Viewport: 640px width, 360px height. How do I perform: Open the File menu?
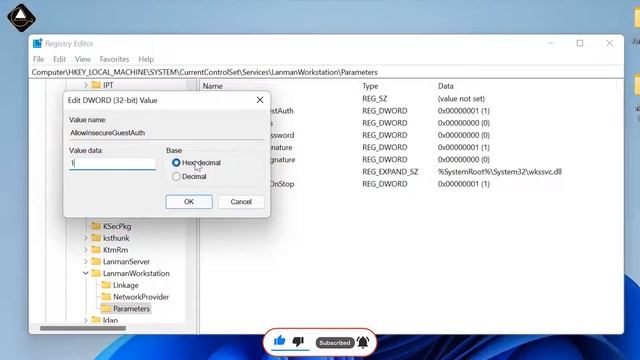(38, 59)
